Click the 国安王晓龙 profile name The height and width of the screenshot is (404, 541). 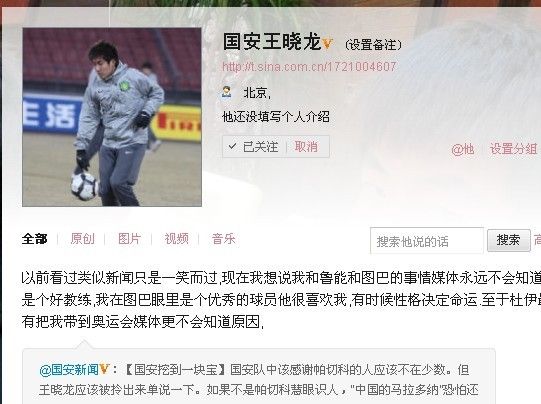[272, 42]
